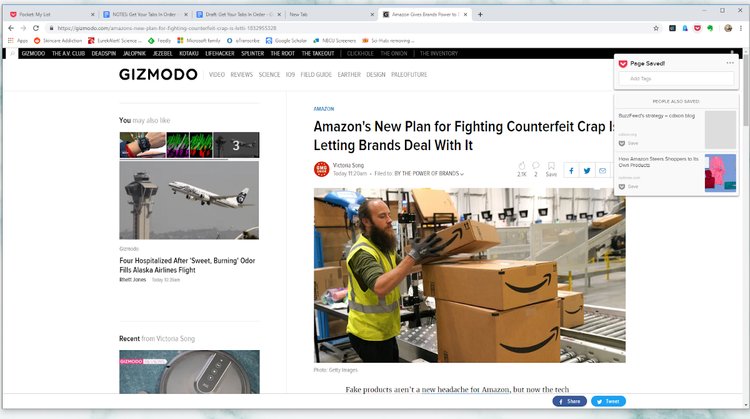
Task: Reload the page with the refresh icon
Action: (x=36, y=28)
